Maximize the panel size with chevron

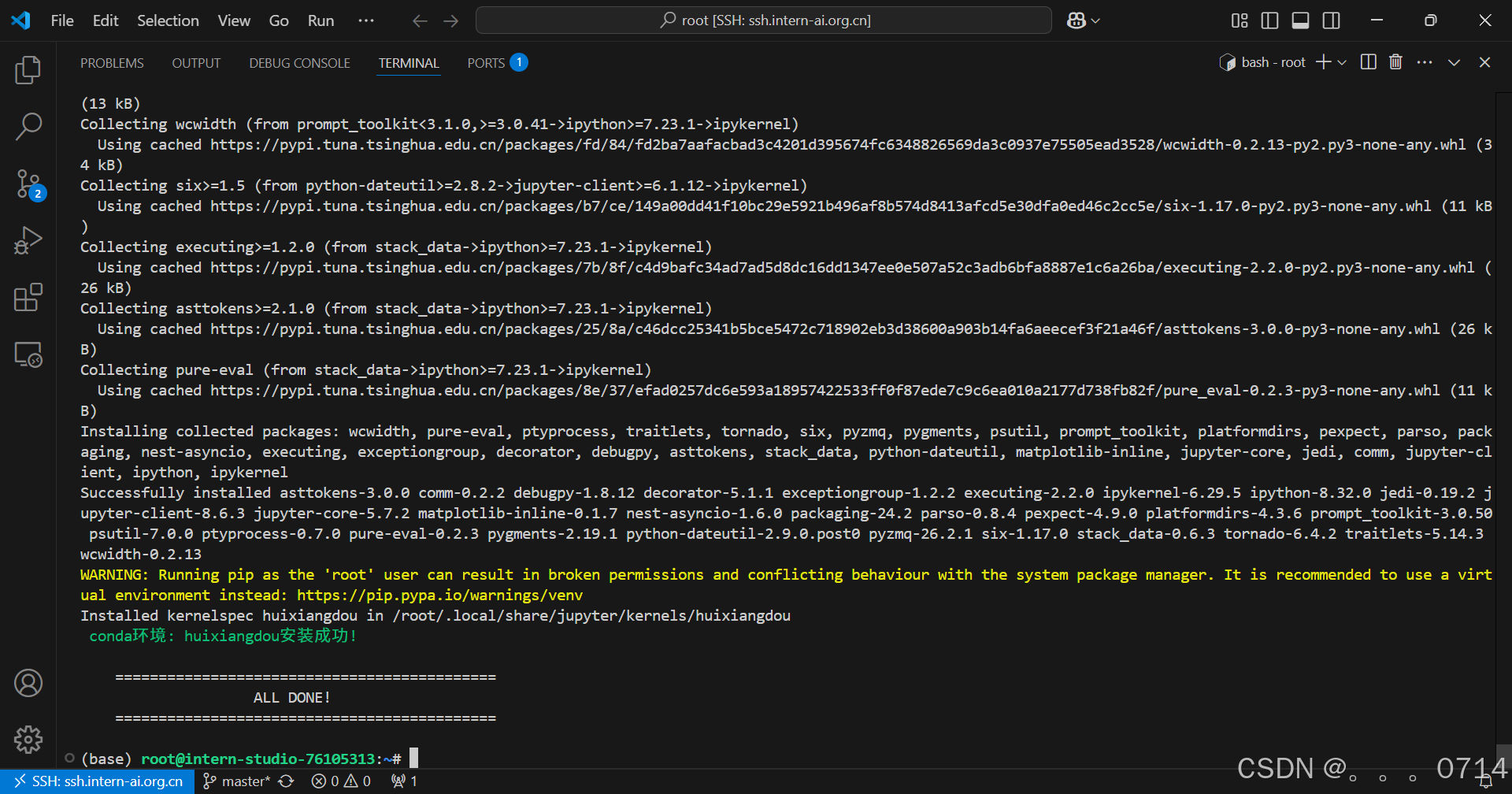[x=1454, y=62]
